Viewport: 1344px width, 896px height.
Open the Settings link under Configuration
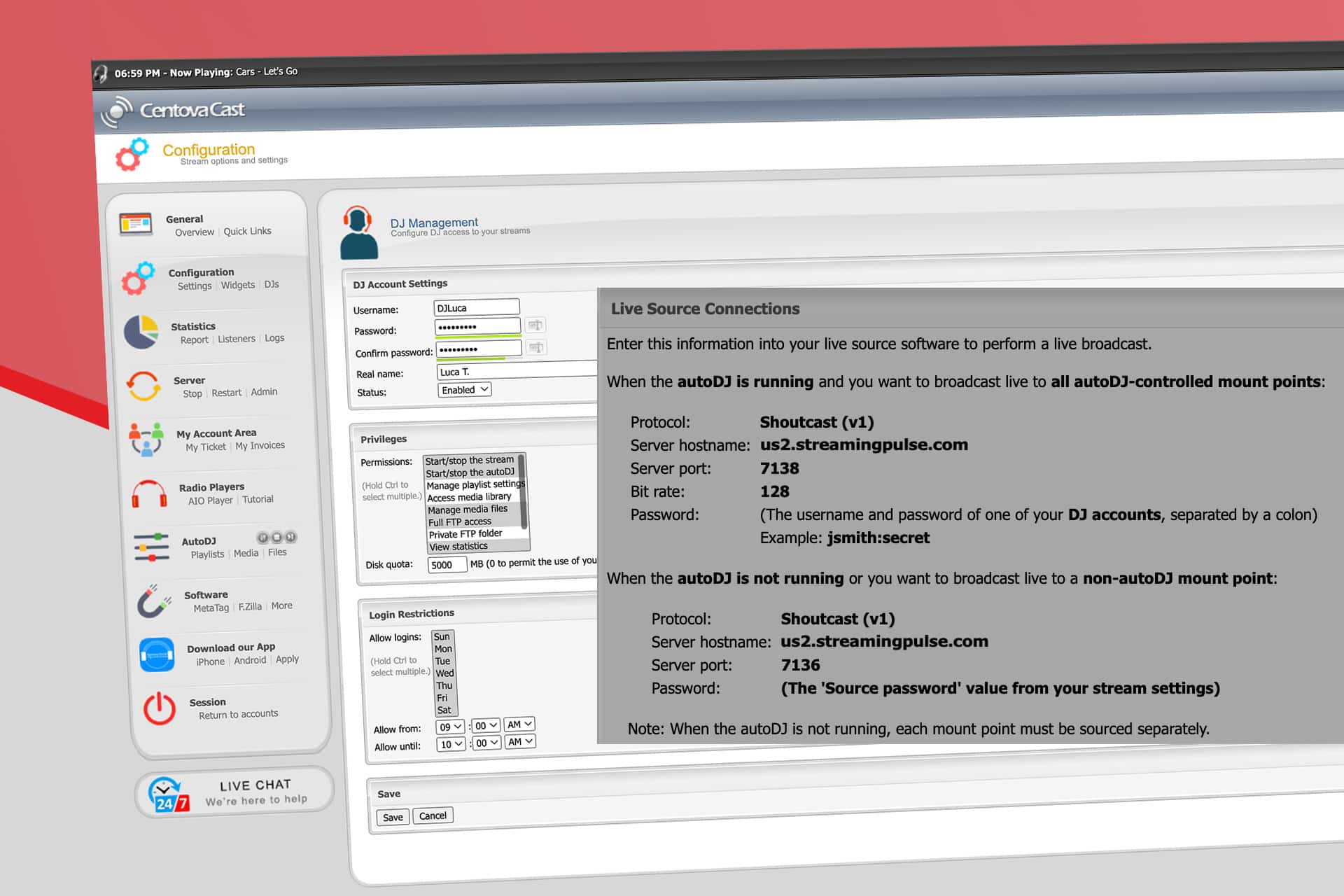195,286
